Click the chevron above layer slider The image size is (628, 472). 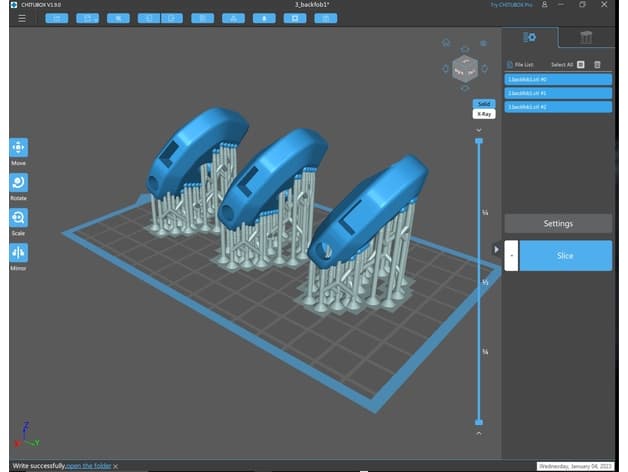click(x=479, y=131)
